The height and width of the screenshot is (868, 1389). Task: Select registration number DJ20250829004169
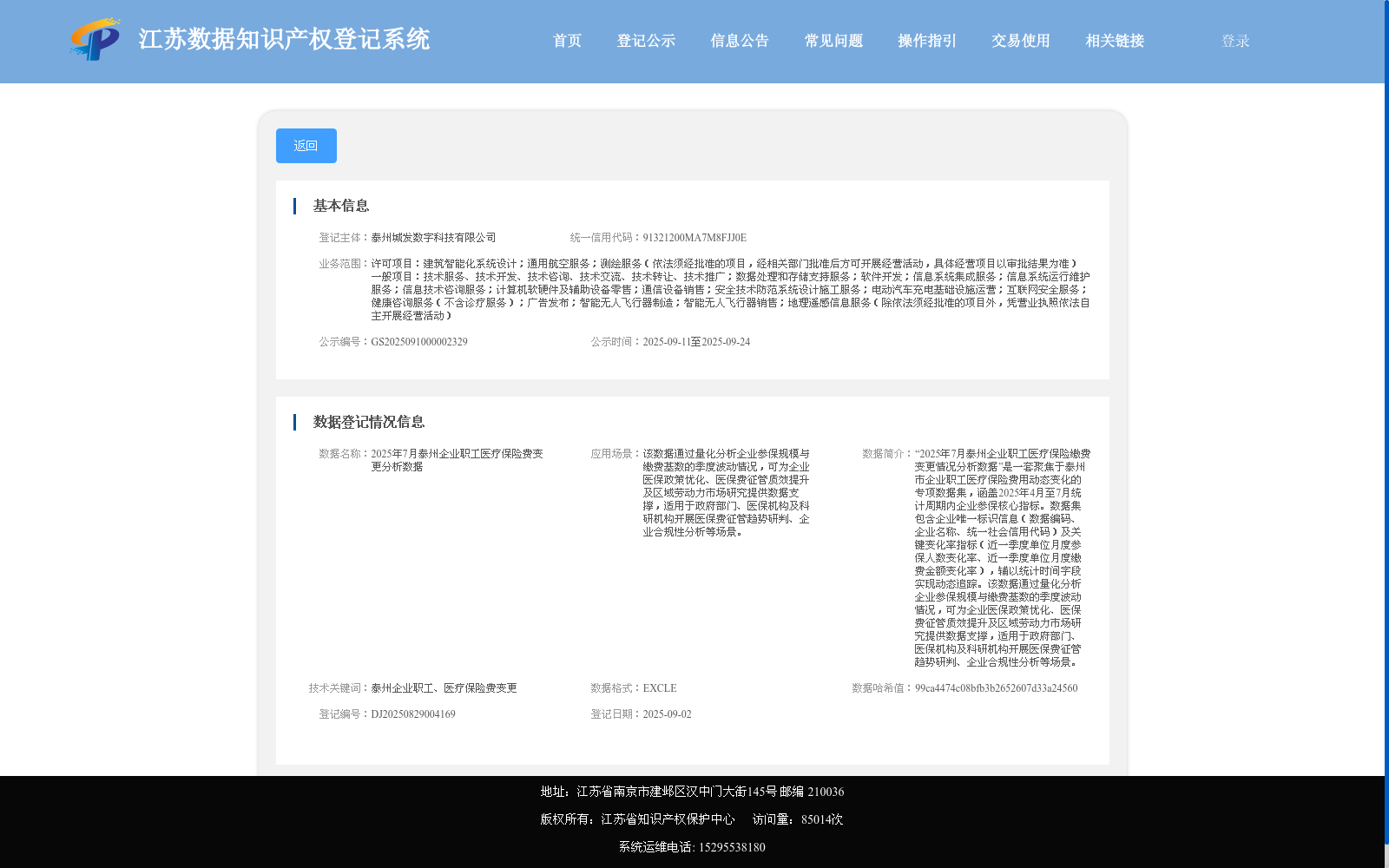[x=413, y=714]
